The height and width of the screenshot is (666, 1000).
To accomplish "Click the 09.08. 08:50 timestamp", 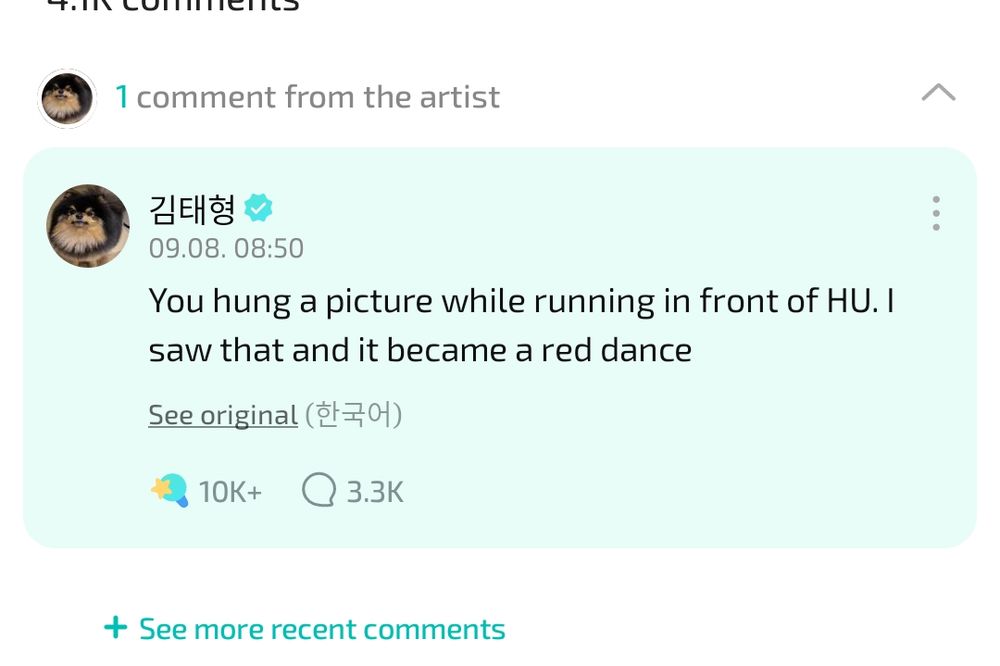I will click(226, 248).
